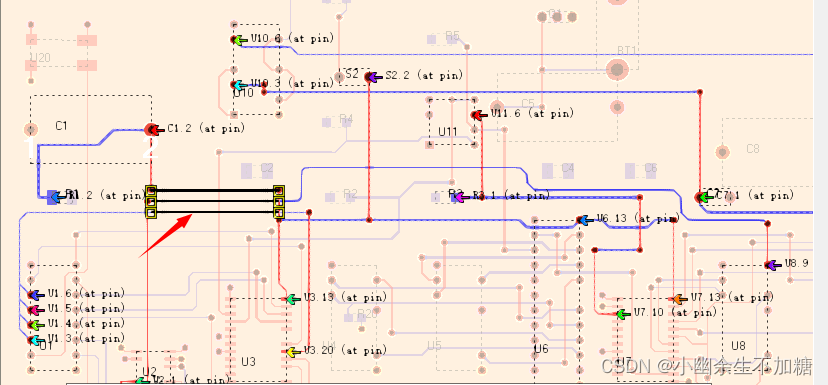Select the U8 component label
The width and height of the screenshot is (828, 385).
(738, 346)
